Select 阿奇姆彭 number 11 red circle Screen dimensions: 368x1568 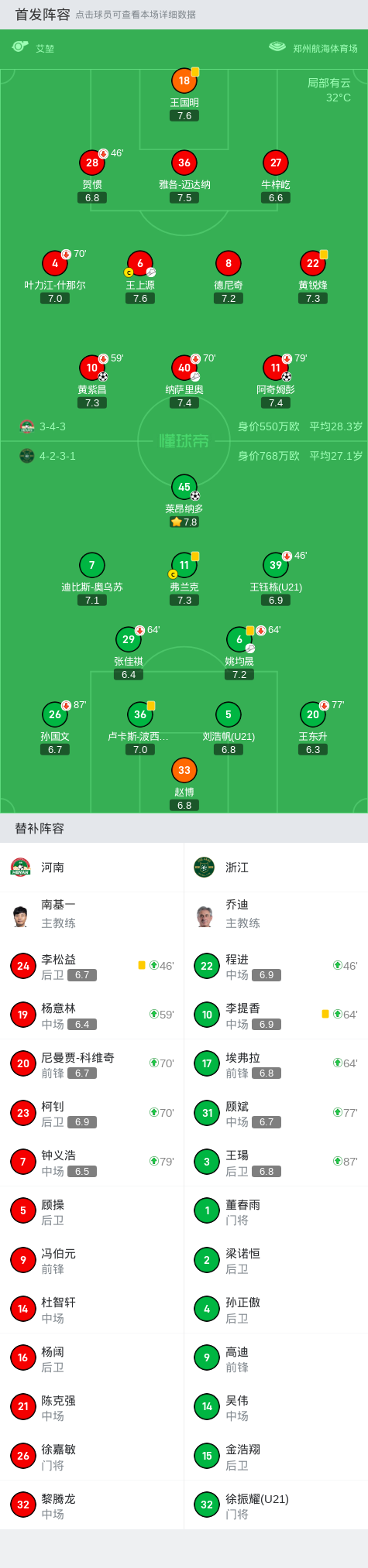coord(276,368)
